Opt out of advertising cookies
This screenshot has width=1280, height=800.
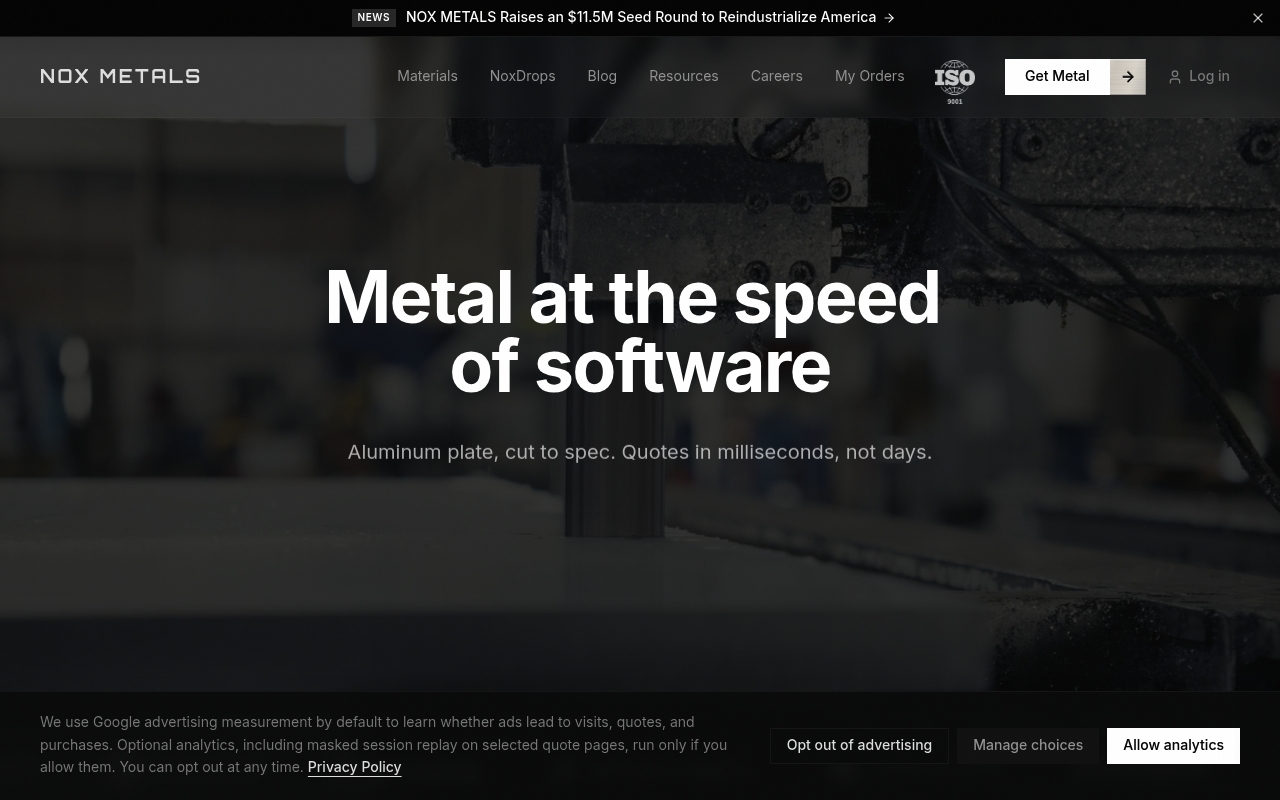(859, 745)
